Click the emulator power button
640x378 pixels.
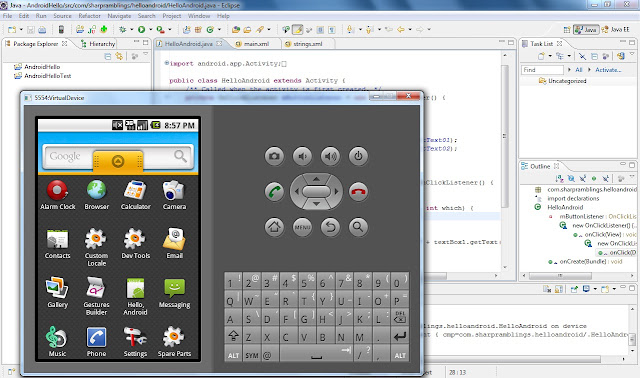358,156
